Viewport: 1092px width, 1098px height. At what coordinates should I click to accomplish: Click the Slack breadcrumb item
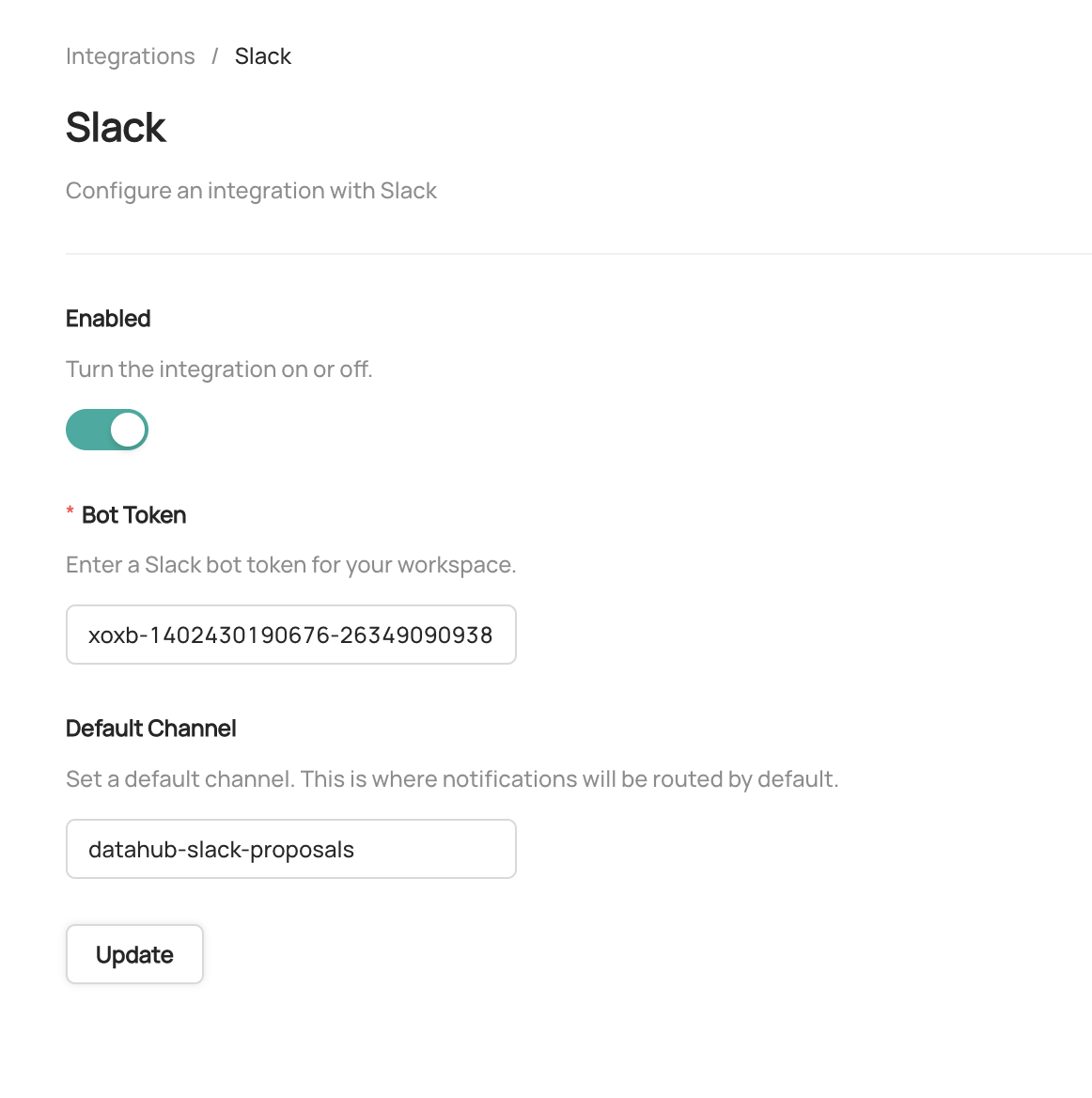(x=262, y=56)
